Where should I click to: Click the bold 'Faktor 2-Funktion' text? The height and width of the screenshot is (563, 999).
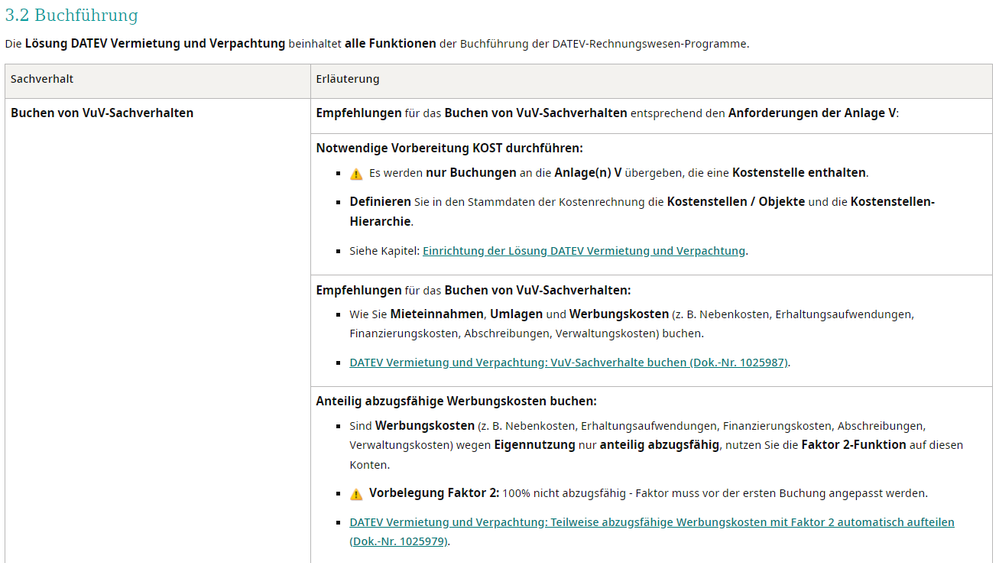(x=853, y=445)
